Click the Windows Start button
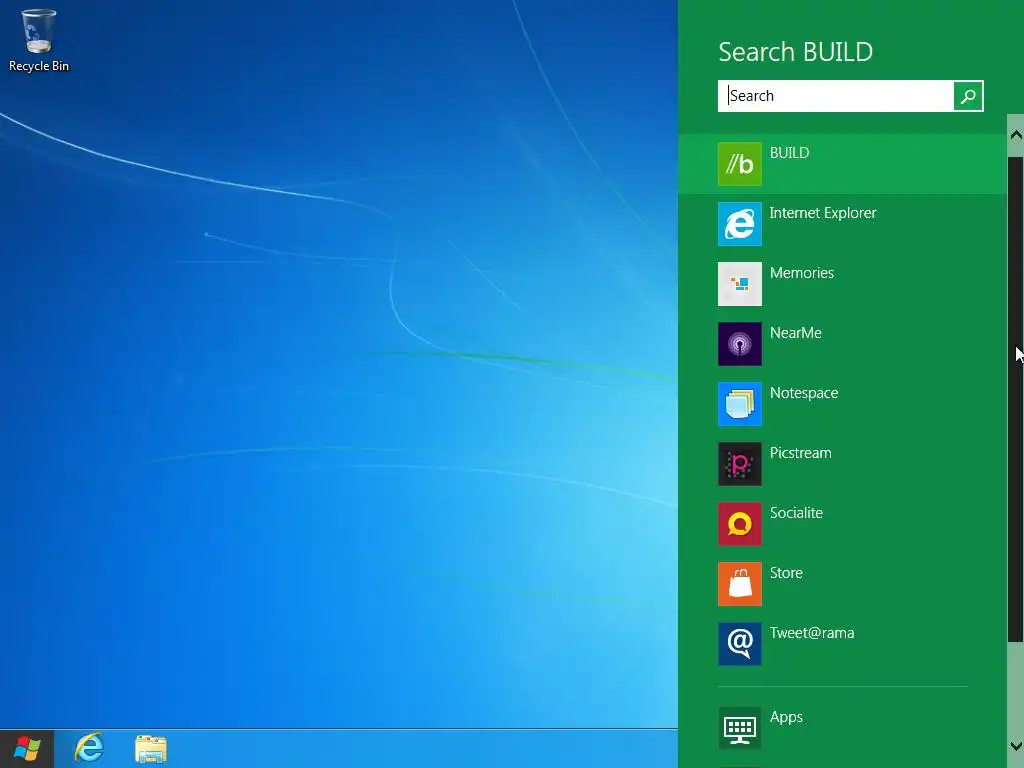Viewport: 1024px width, 768px height. (27, 748)
